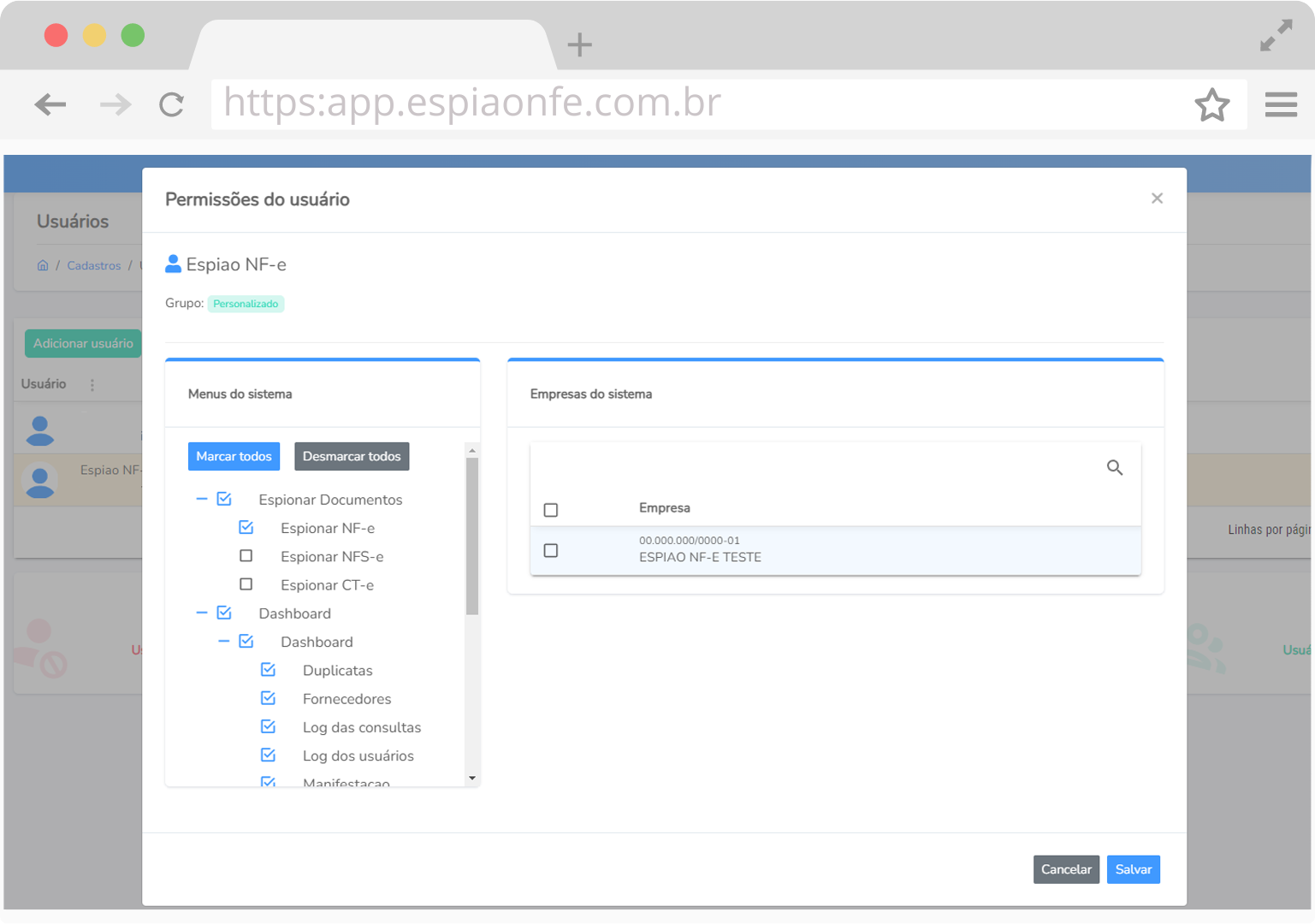Check the ESPIAO NF-E TESTE company checkbox

tap(551, 550)
